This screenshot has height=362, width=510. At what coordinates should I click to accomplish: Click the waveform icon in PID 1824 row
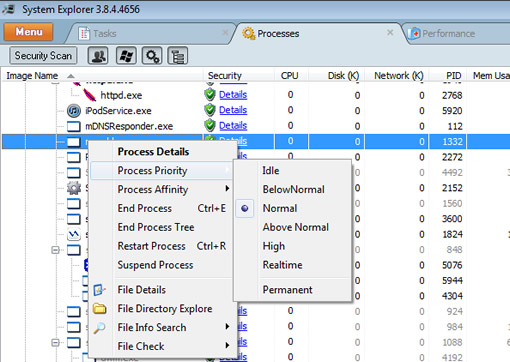point(74,235)
